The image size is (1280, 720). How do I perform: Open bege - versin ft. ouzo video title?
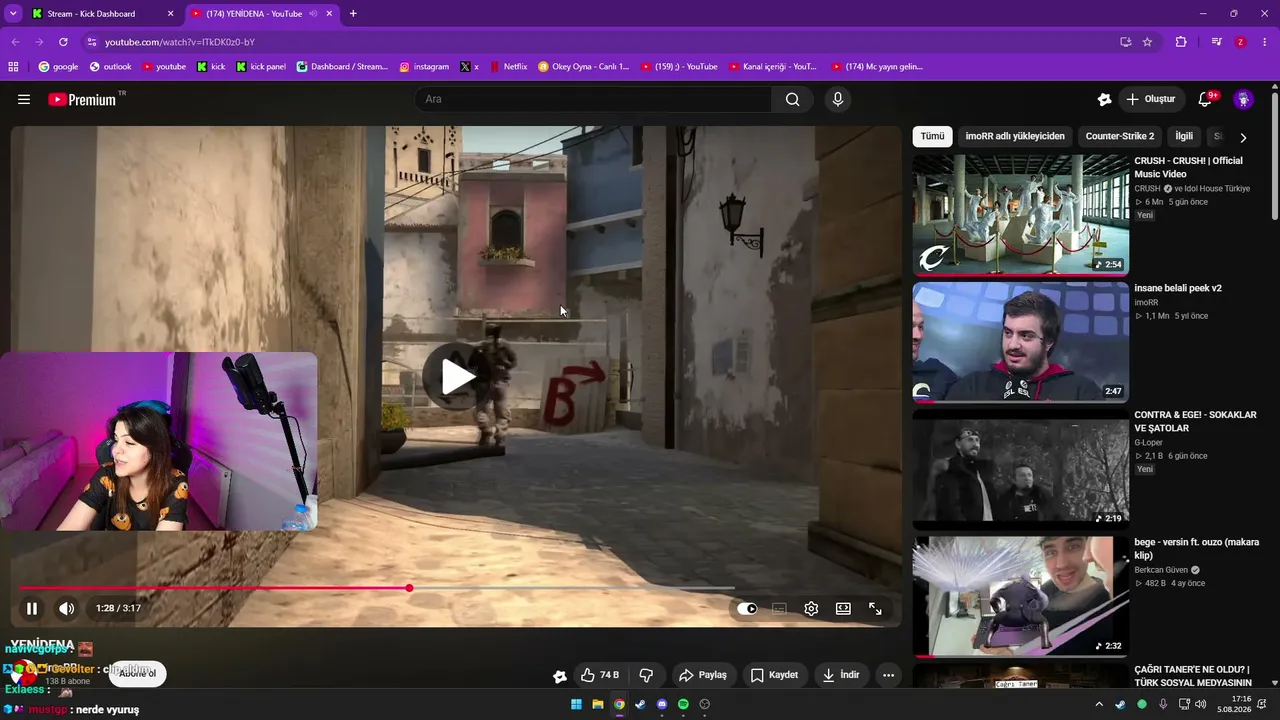(1196, 548)
